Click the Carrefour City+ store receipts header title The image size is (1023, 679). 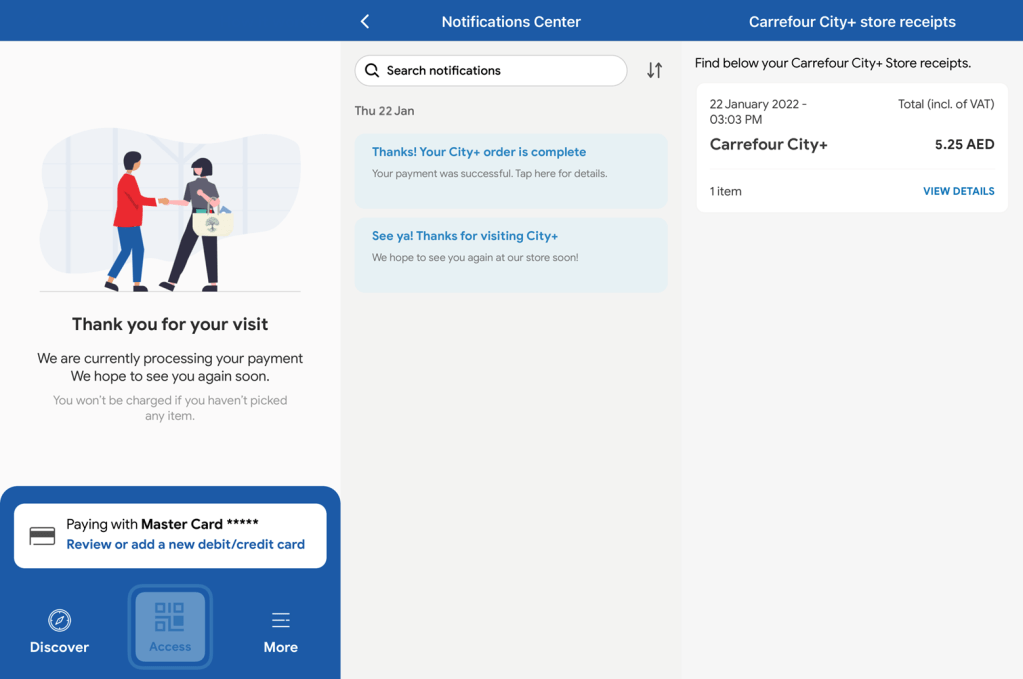click(852, 21)
